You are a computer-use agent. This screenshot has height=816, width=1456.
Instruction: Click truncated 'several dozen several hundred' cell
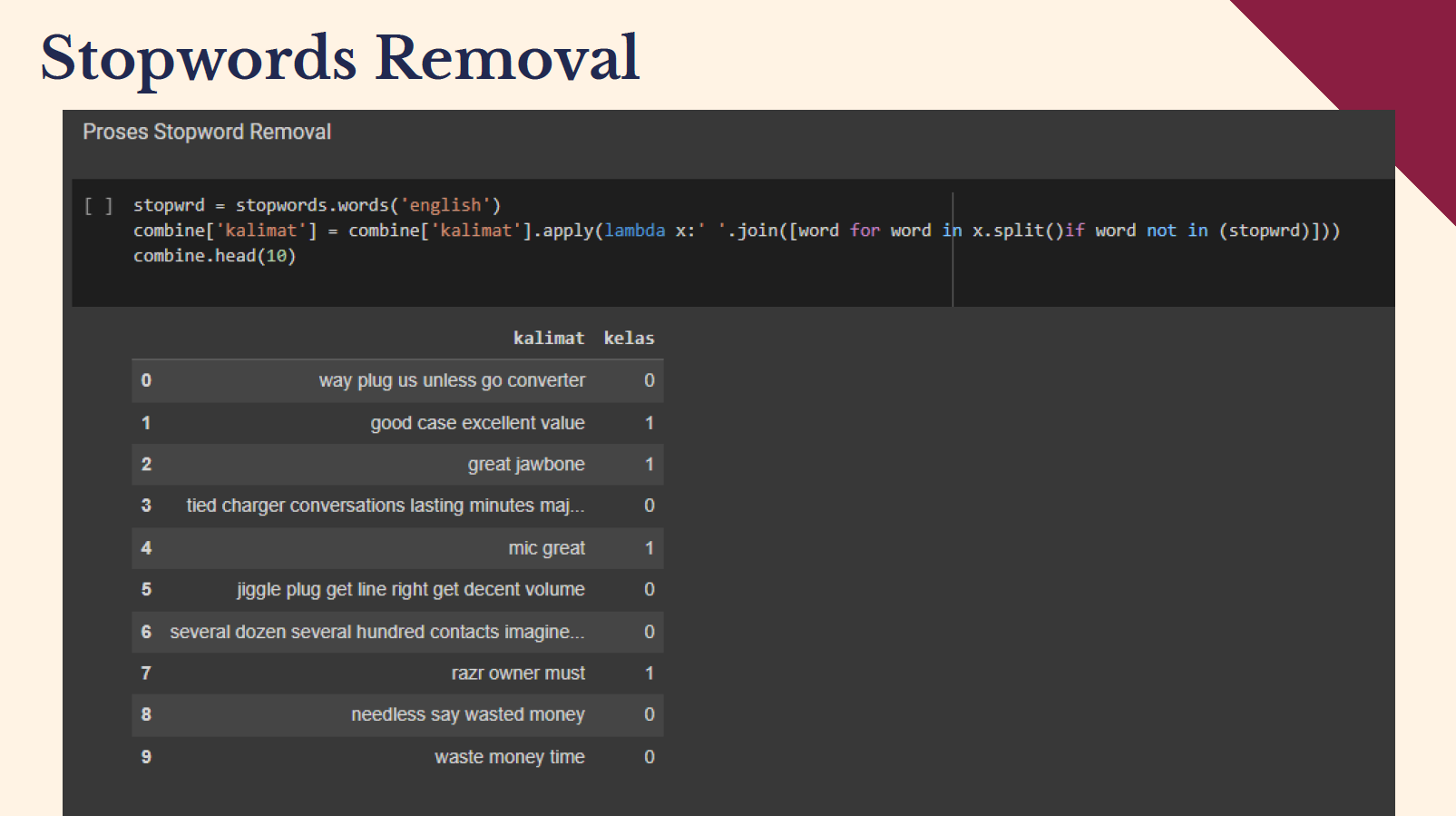376,632
